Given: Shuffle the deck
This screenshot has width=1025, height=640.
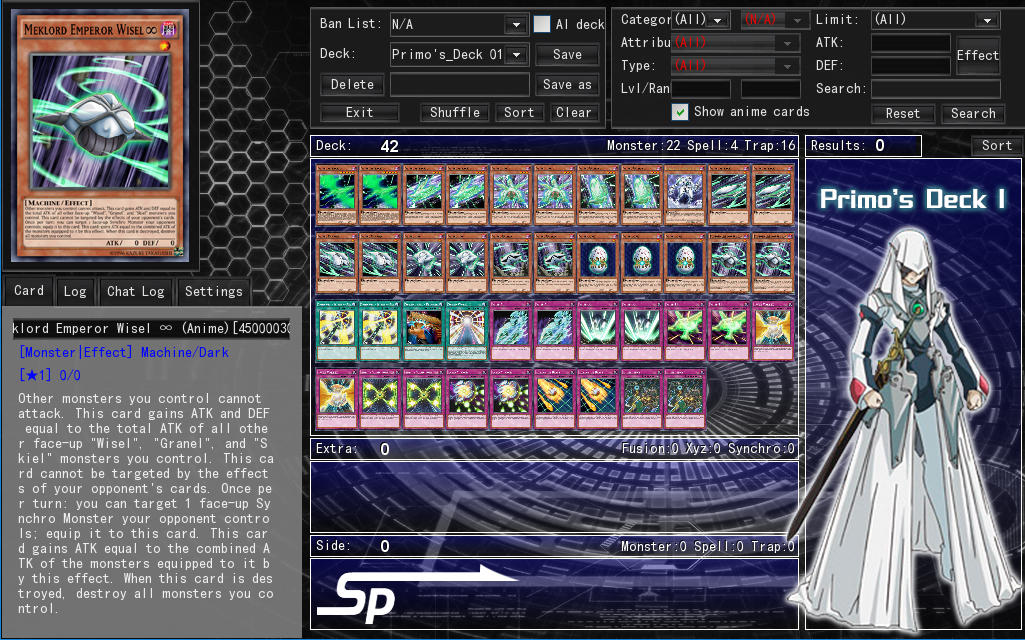Looking at the screenshot, I should click(x=455, y=112).
